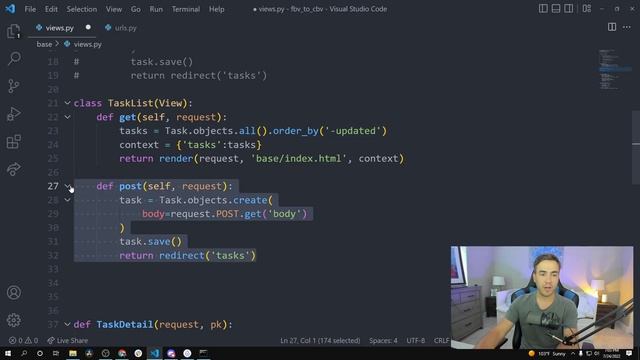Open the Customize Layout icon
Screen dimensions: 640x360
coord(587,9)
